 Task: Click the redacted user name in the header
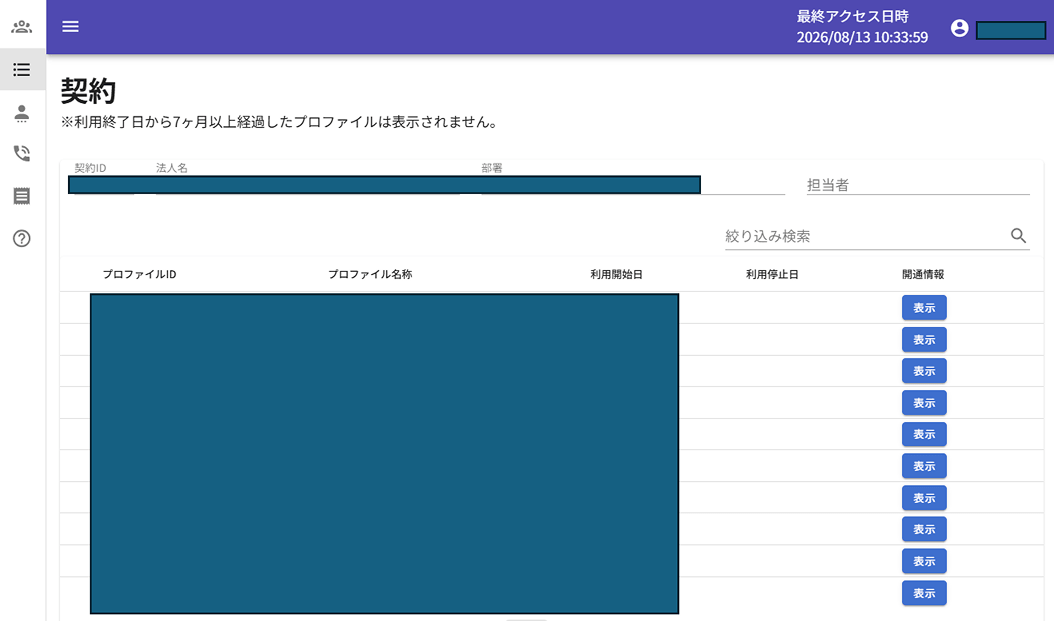tap(1011, 30)
